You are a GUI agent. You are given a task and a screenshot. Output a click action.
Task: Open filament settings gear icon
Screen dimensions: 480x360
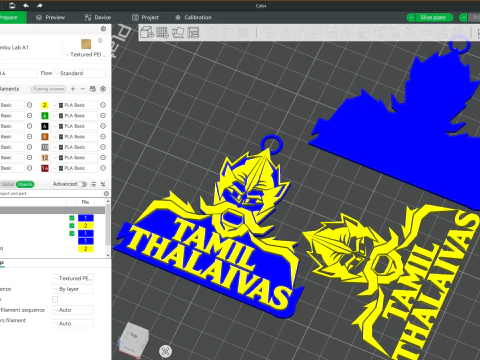[103, 89]
